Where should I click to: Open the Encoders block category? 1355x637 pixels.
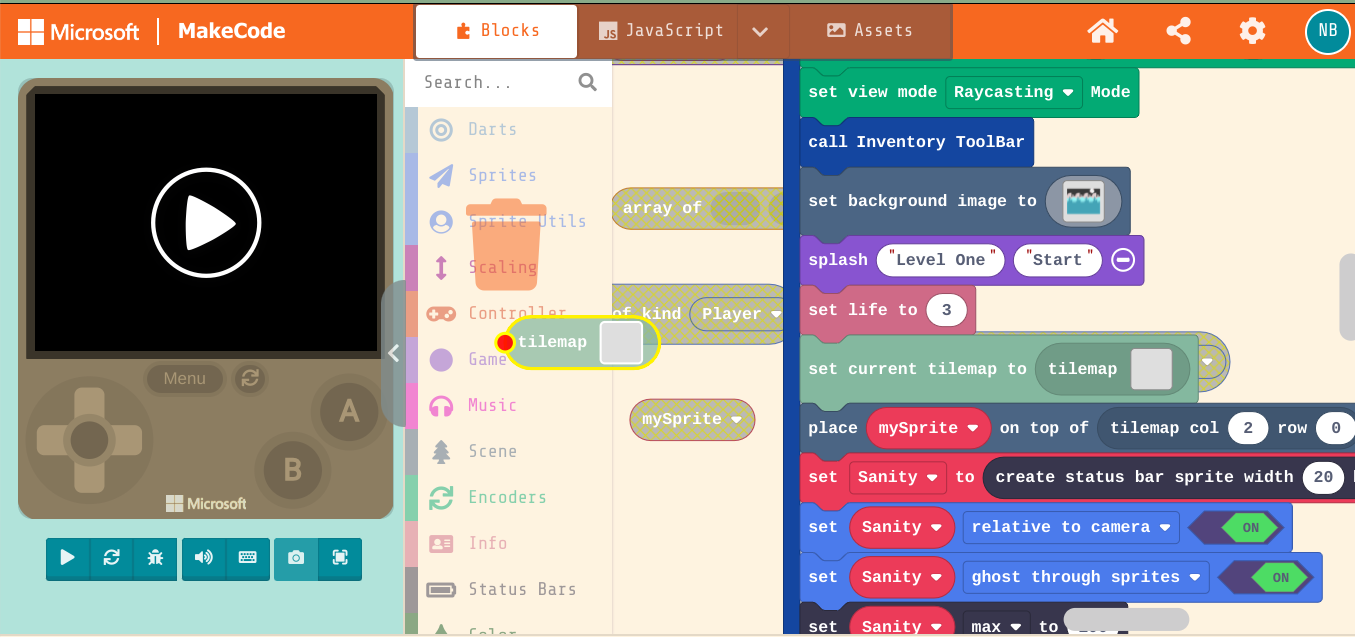tap(508, 497)
